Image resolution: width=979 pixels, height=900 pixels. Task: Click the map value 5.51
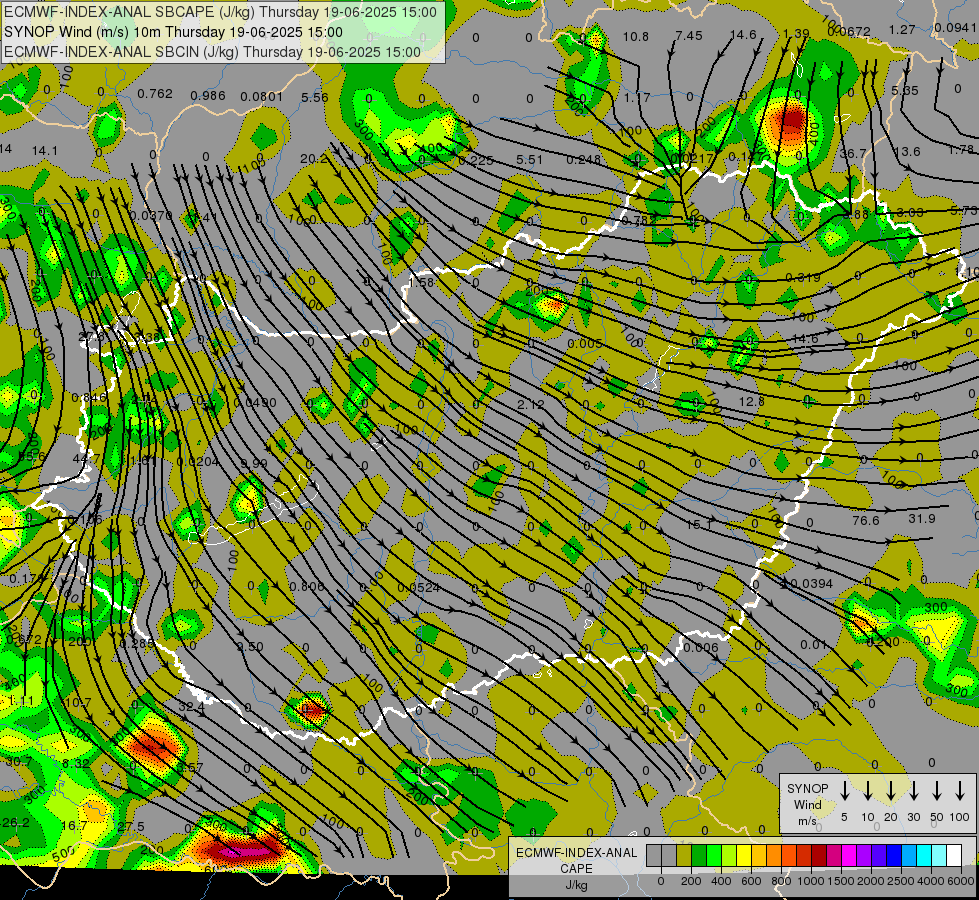click(529, 159)
